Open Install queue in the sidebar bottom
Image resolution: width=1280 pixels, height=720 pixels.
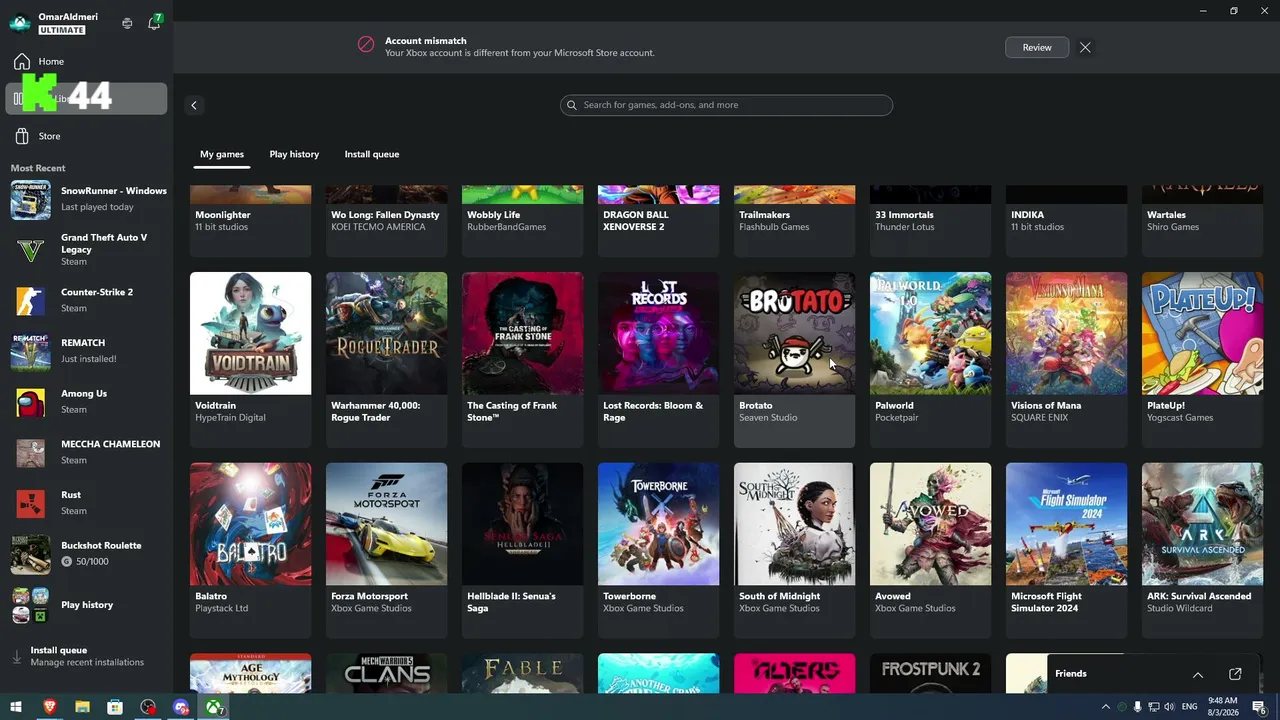(x=88, y=656)
